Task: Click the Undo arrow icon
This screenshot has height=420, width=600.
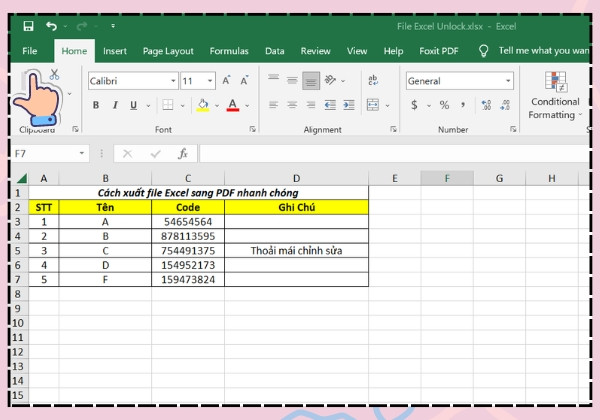Action: point(52,26)
